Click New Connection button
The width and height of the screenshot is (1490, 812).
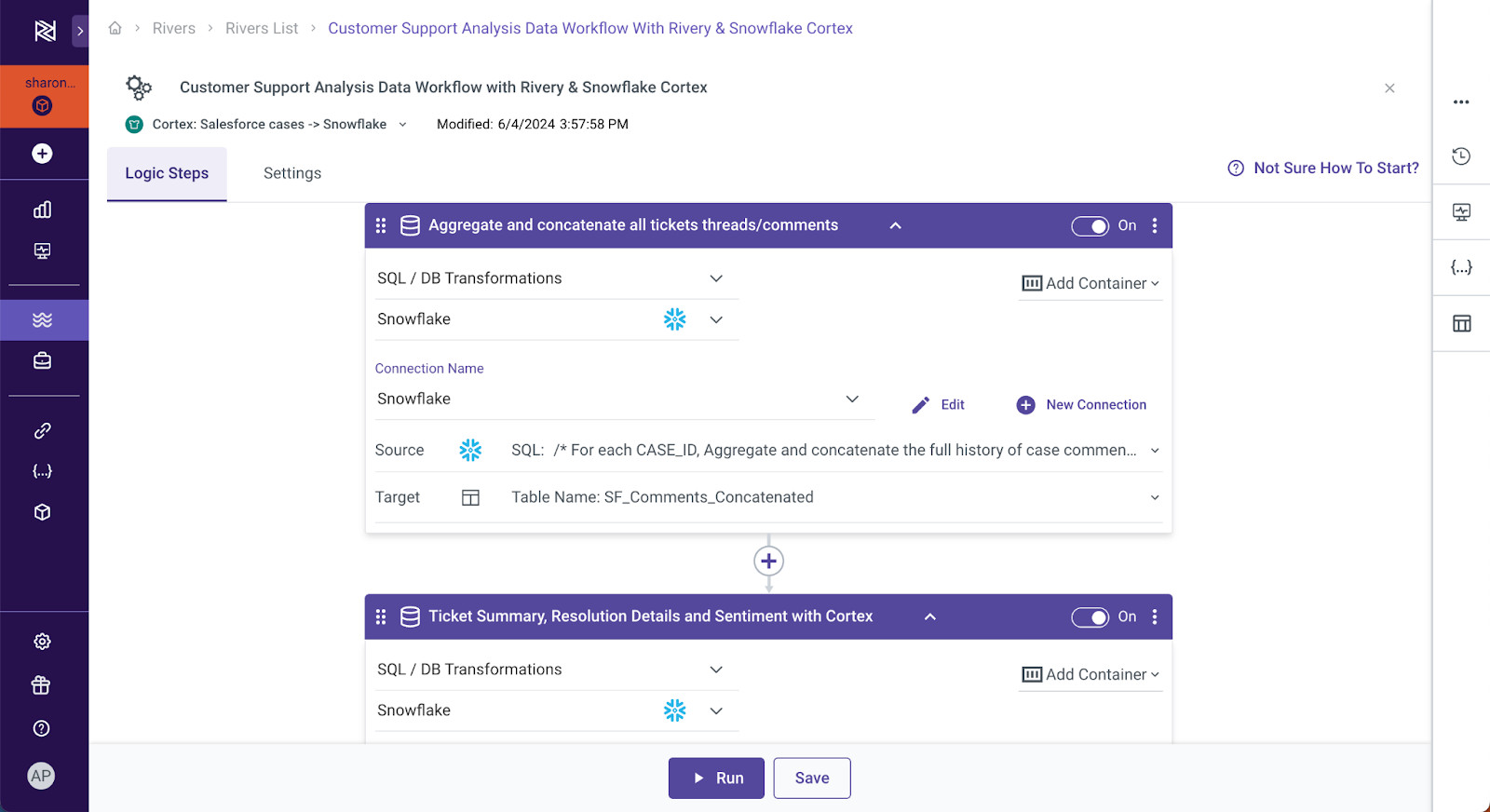coord(1081,405)
